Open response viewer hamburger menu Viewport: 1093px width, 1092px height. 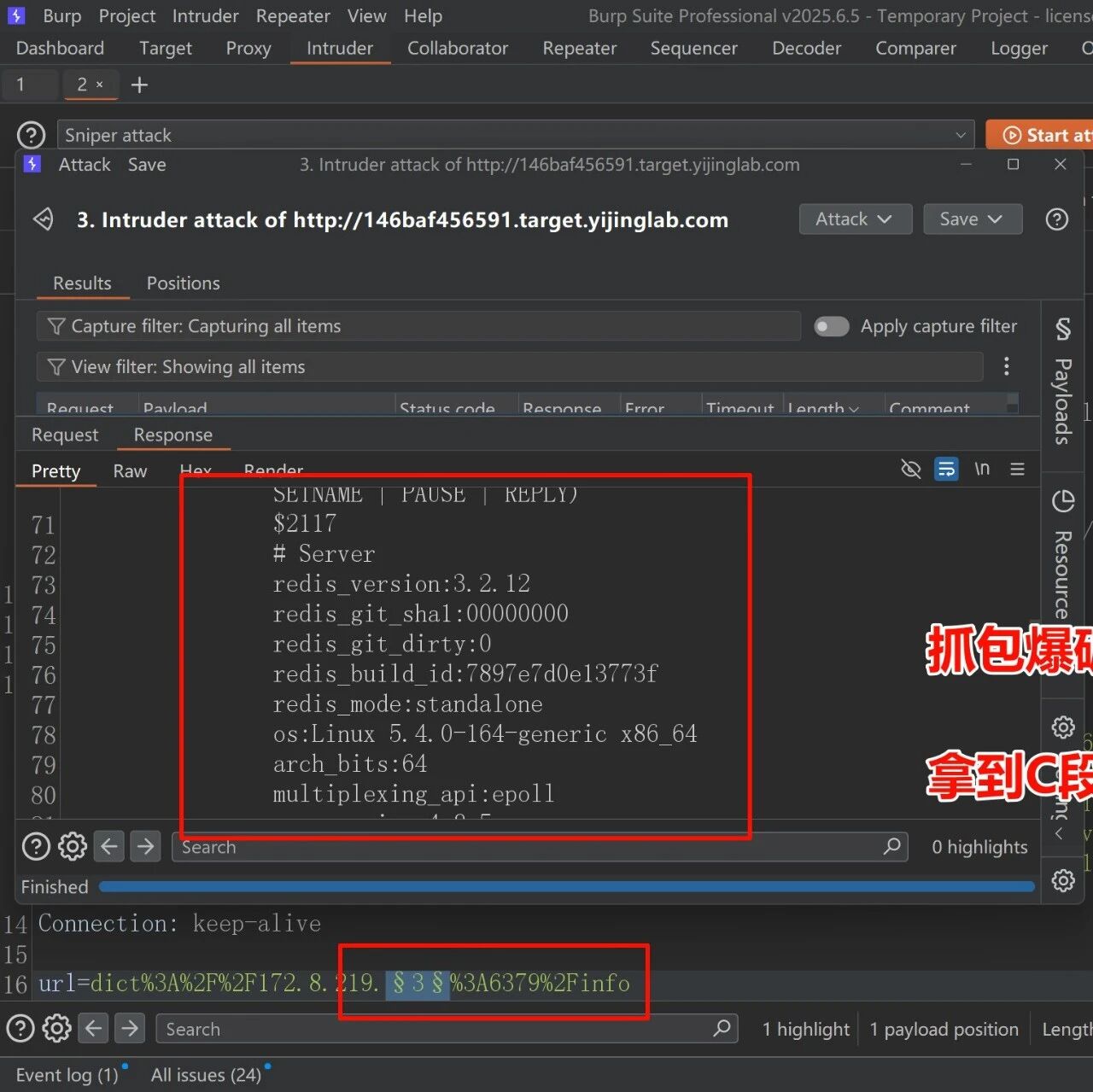pos(1017,469)
